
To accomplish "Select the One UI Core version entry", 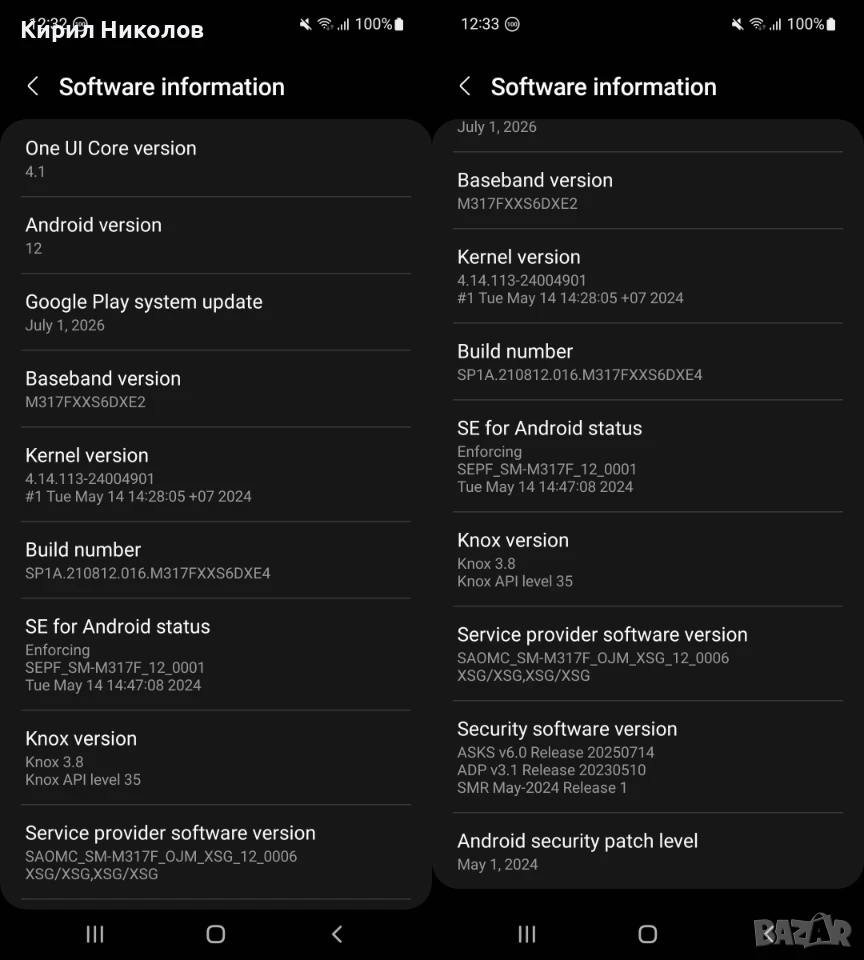I will pos(216,159).
